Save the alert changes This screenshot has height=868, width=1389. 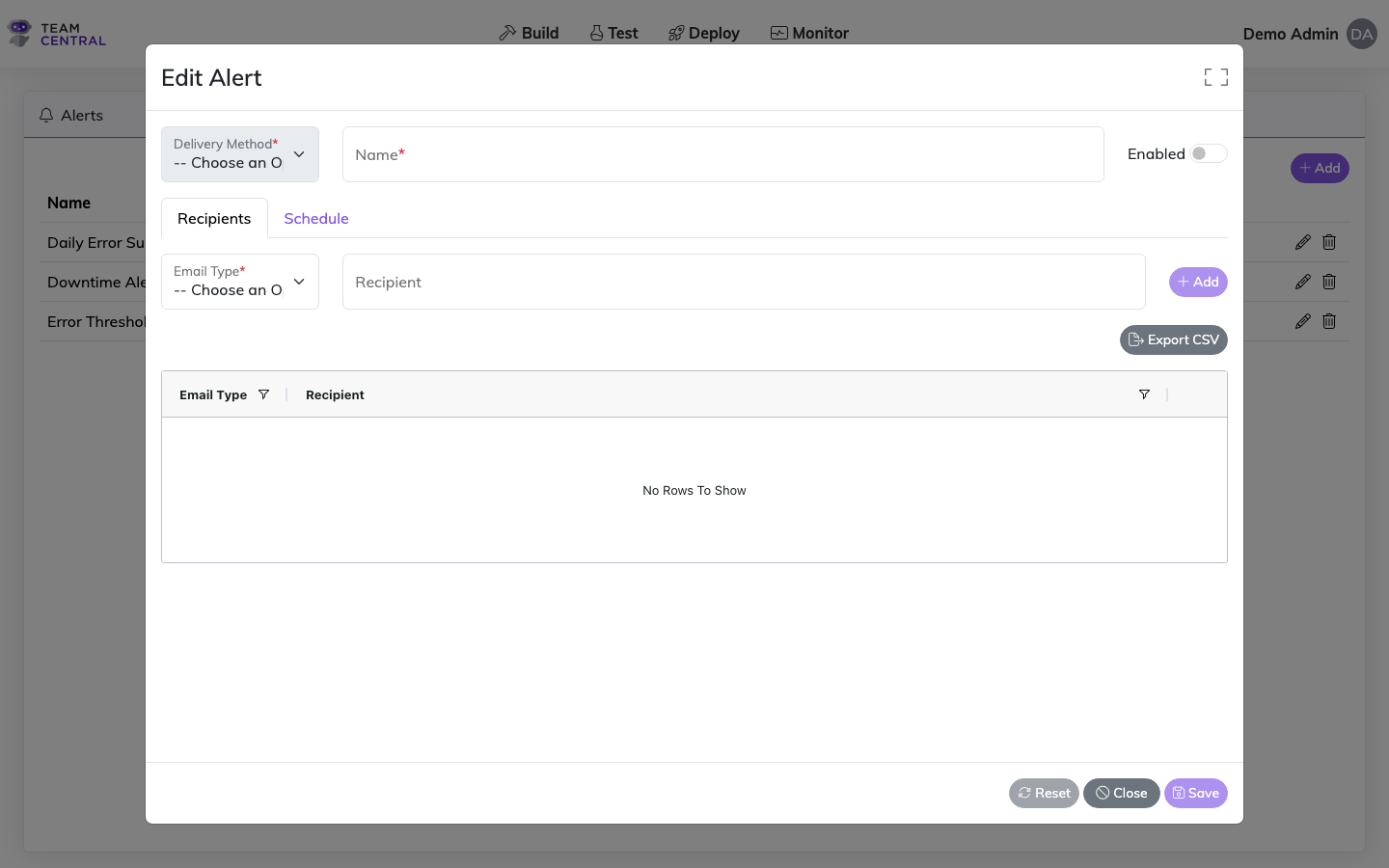pyautogui.click(x=1196, y=793)
